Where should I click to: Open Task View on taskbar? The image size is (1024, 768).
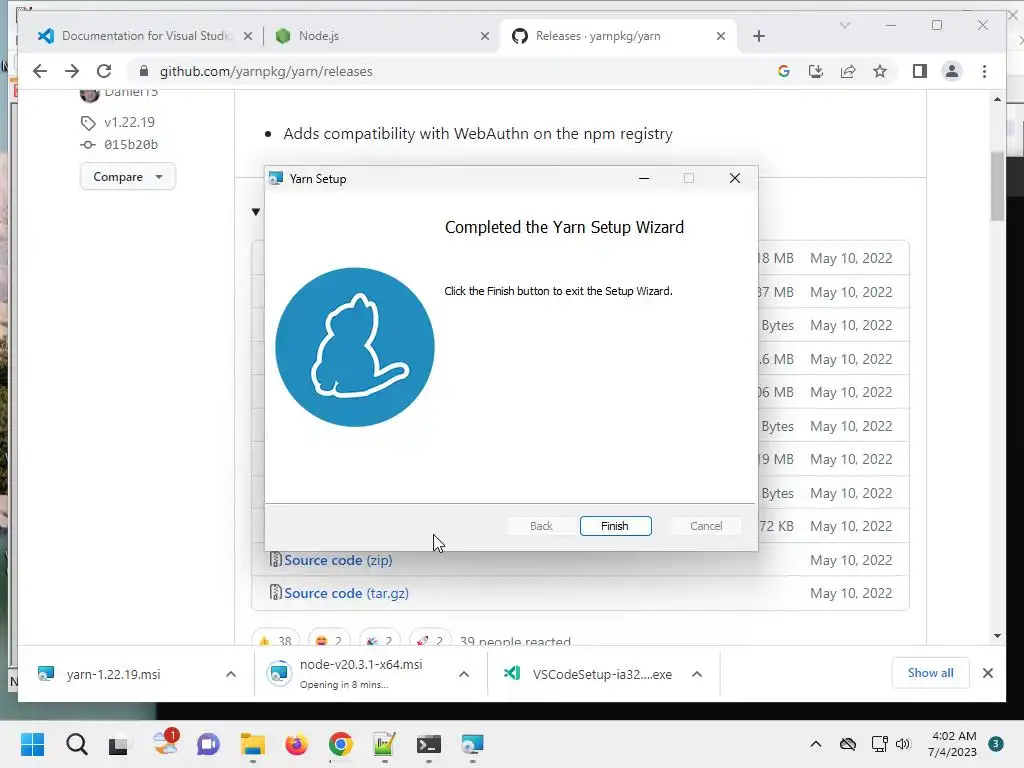coord(119,744)
